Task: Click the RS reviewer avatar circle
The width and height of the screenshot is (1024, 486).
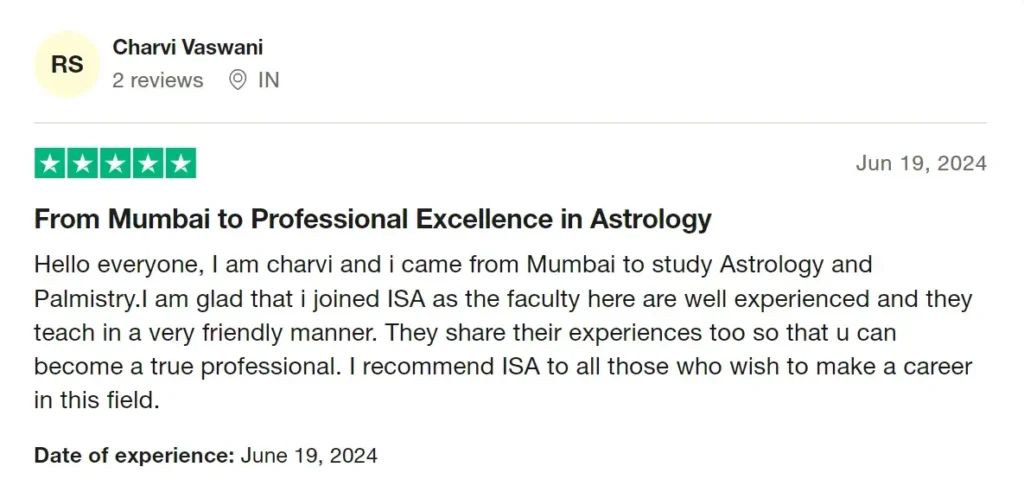Action: tap(67, 64)
